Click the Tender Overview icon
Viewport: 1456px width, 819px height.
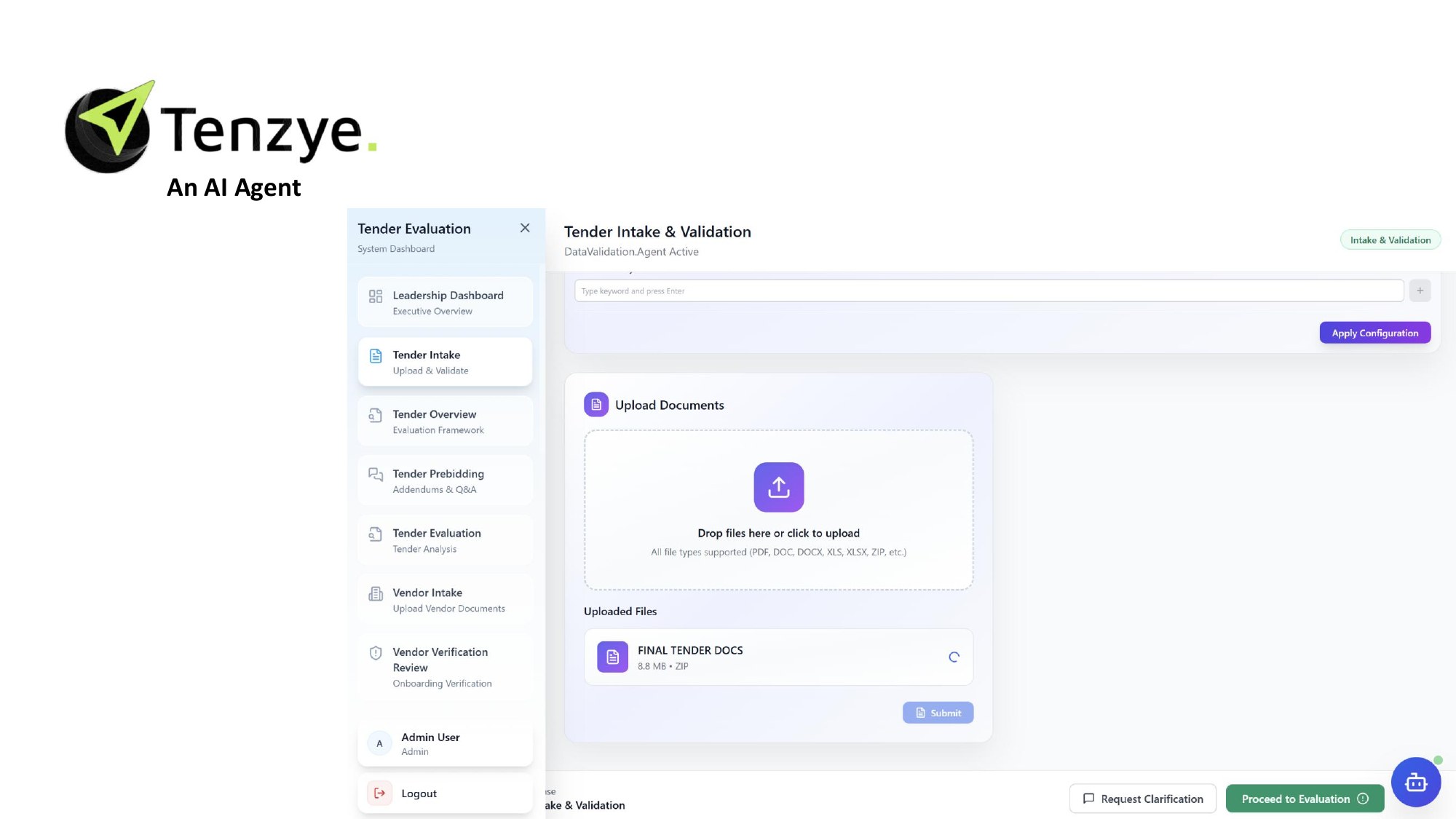coord(376,415)
